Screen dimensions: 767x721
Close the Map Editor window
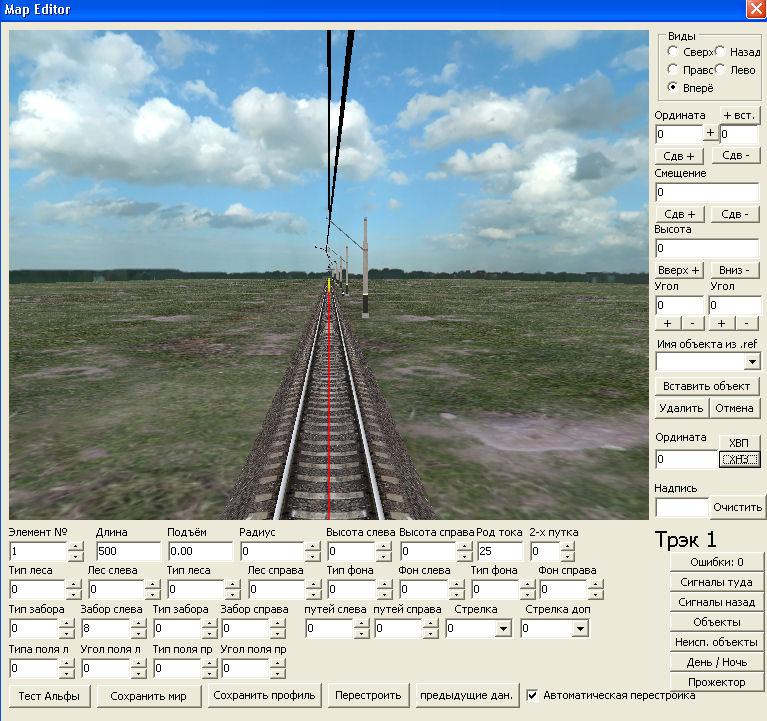coord(755,9)
